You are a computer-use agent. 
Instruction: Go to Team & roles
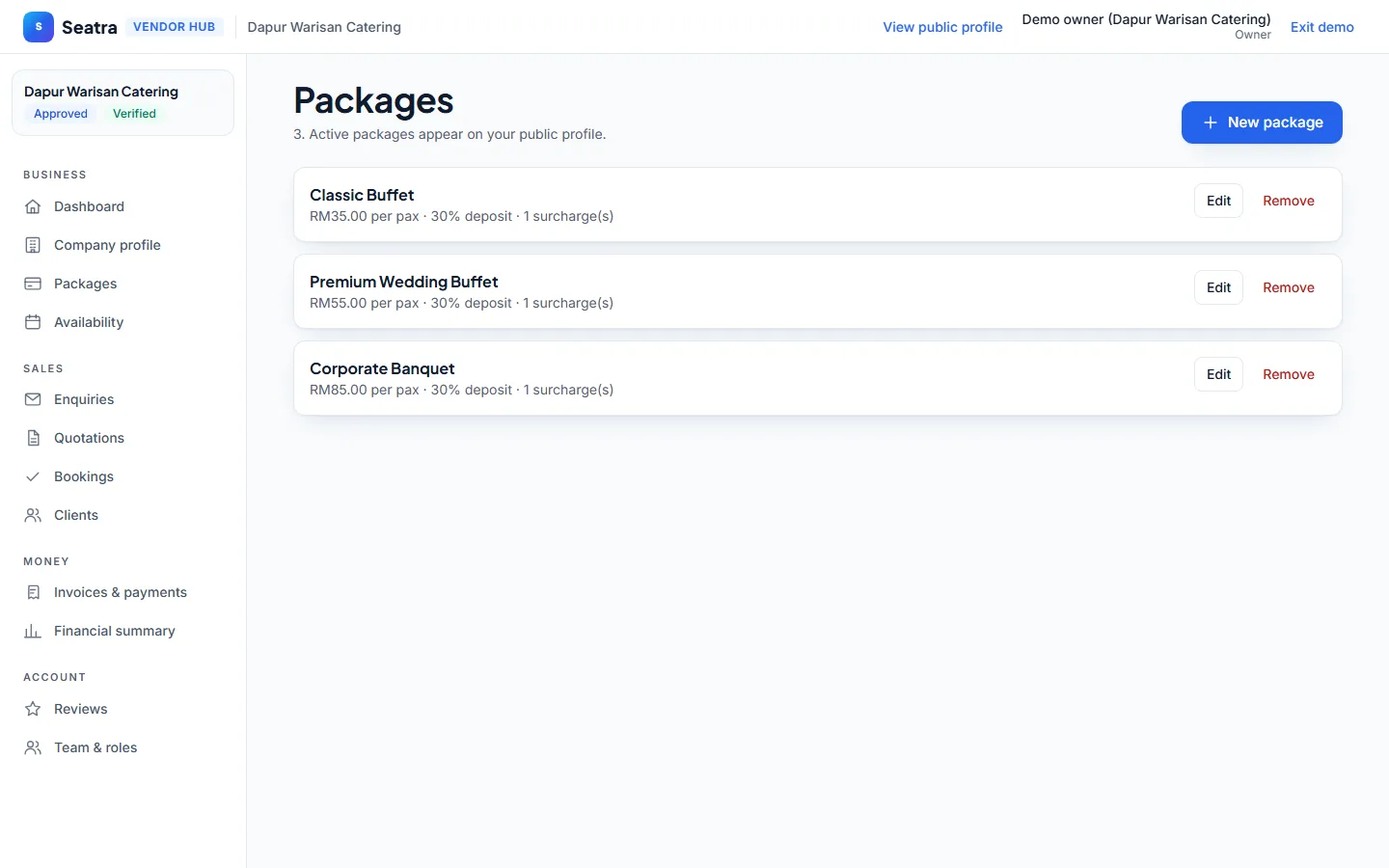tap(123, 747)
